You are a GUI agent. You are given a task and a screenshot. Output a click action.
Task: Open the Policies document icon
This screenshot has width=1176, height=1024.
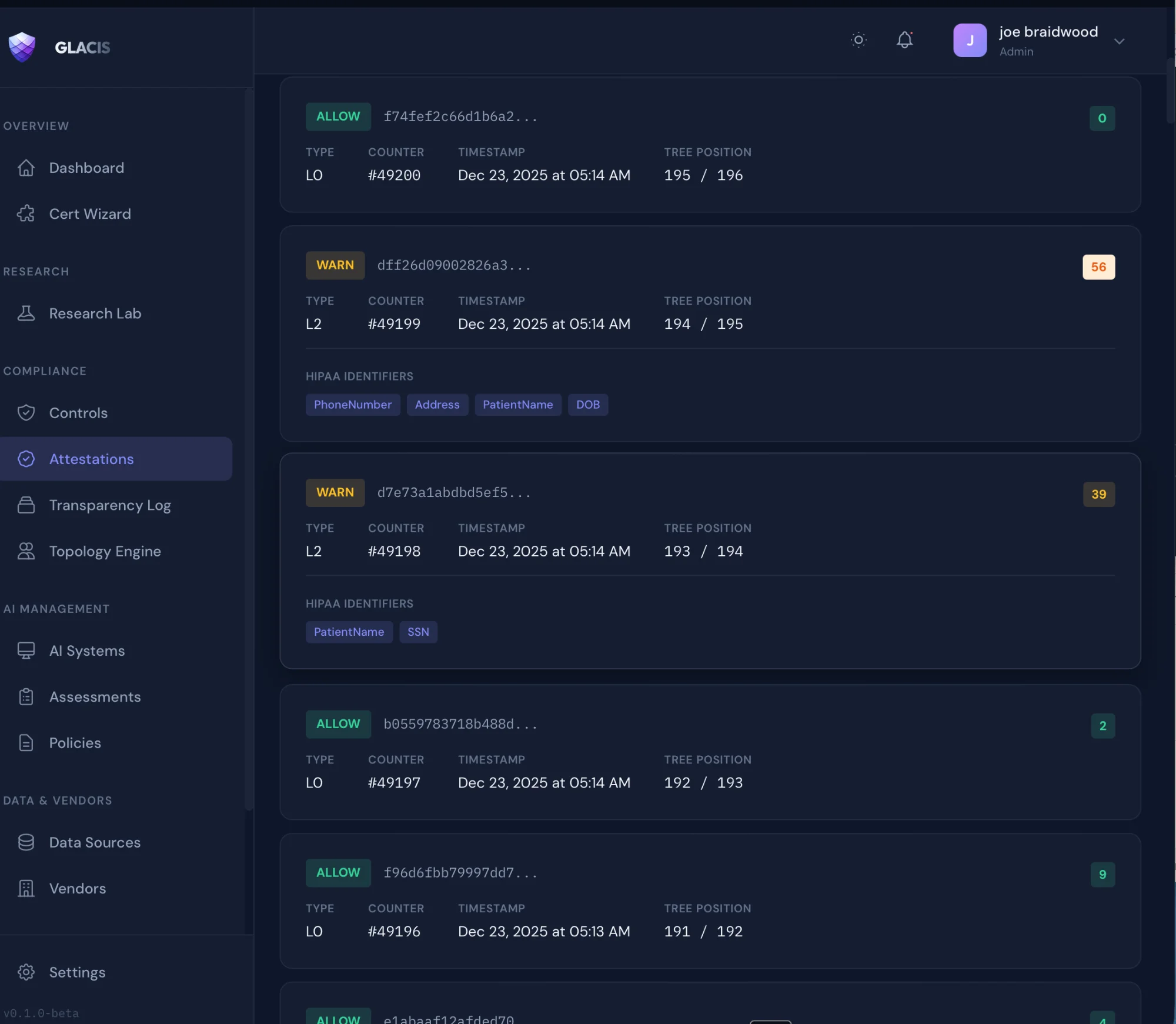[26, 742]
